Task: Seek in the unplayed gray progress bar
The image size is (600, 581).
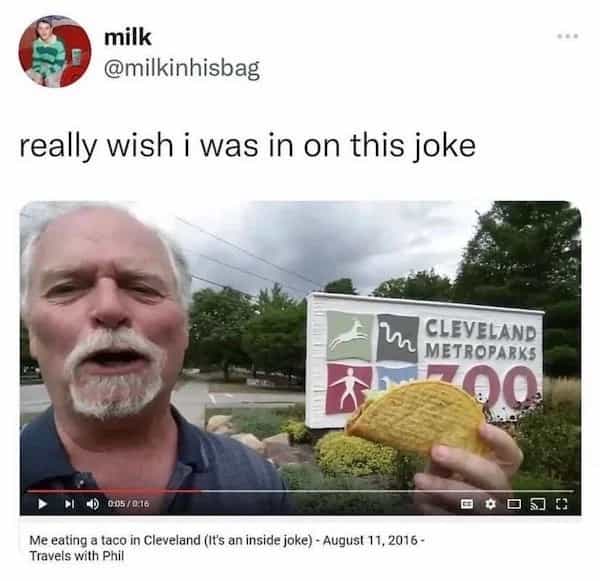Action: pyautogui.click(x=386, y=490)
